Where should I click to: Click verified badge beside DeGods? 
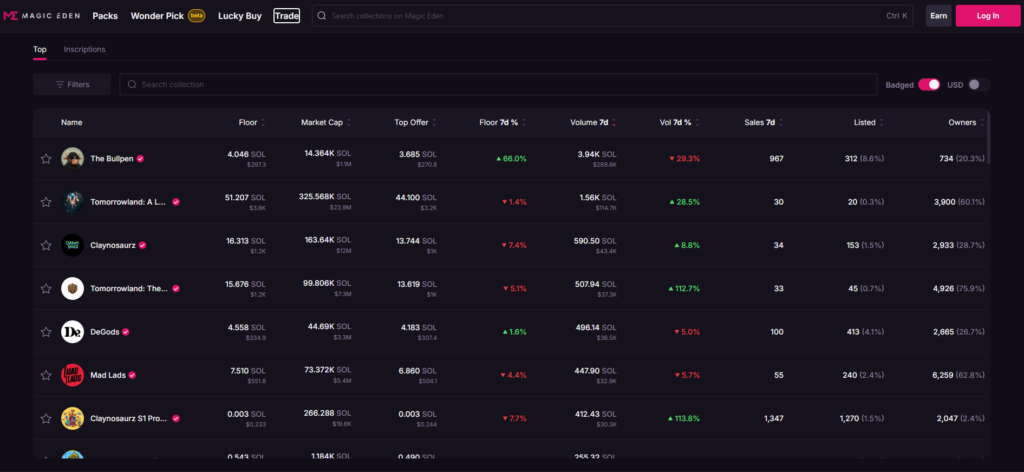[x=125, y=332]
